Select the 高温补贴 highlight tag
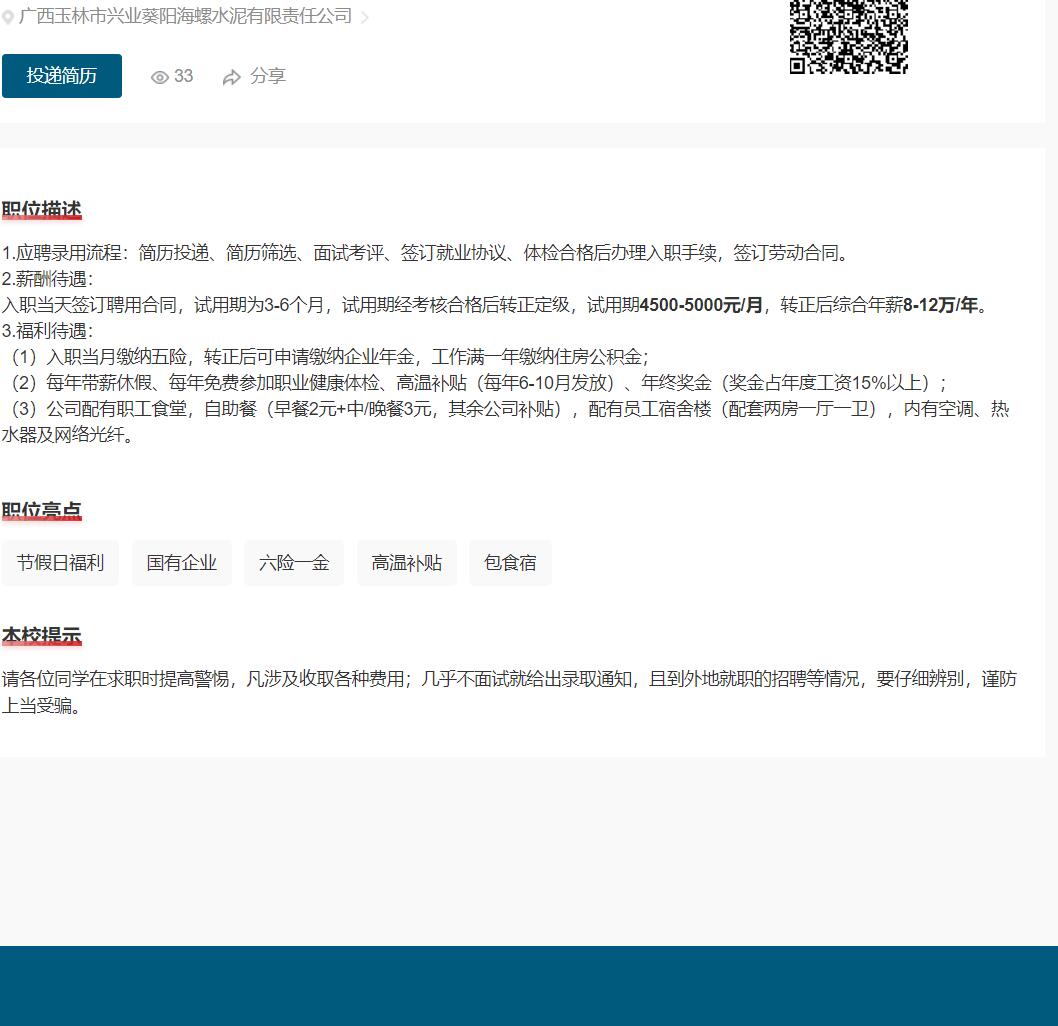Screen dimensions: 1058x1026 point(407,563)
